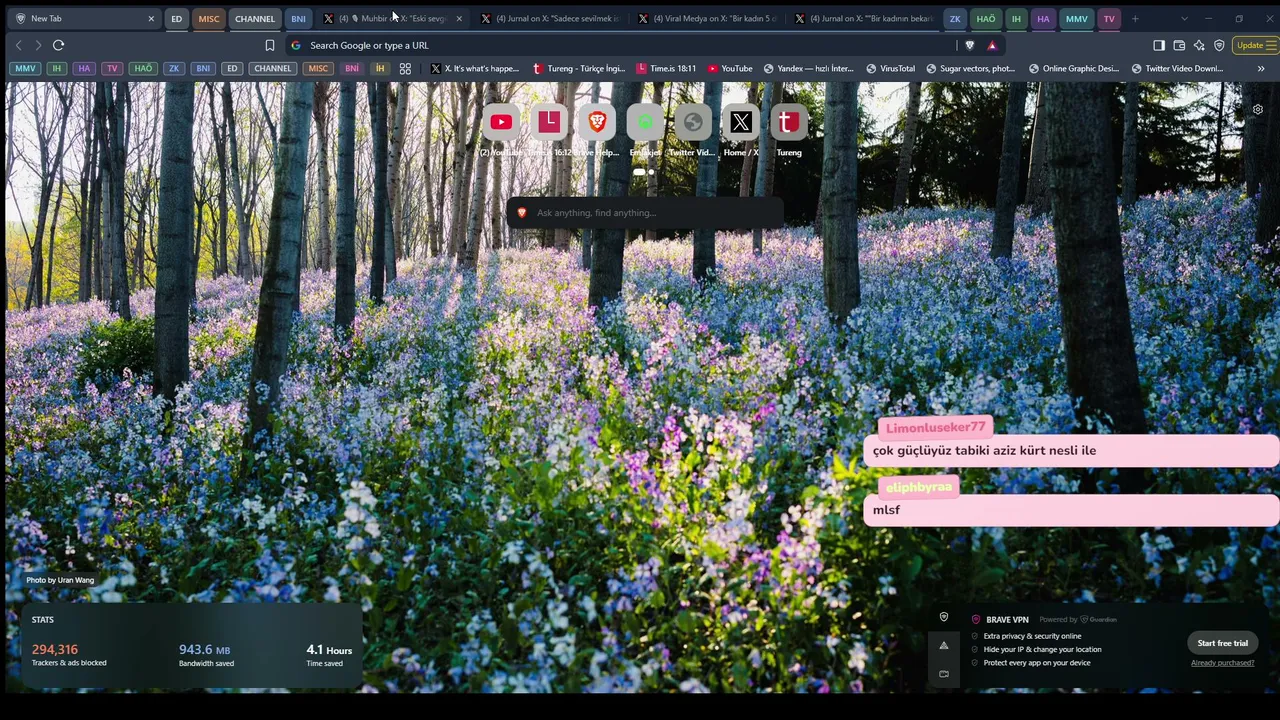The height and width of the screenshot is (720, 1280).
Task: Go back to the previous page
Action: pyautogui.click(x=18, y=45)
